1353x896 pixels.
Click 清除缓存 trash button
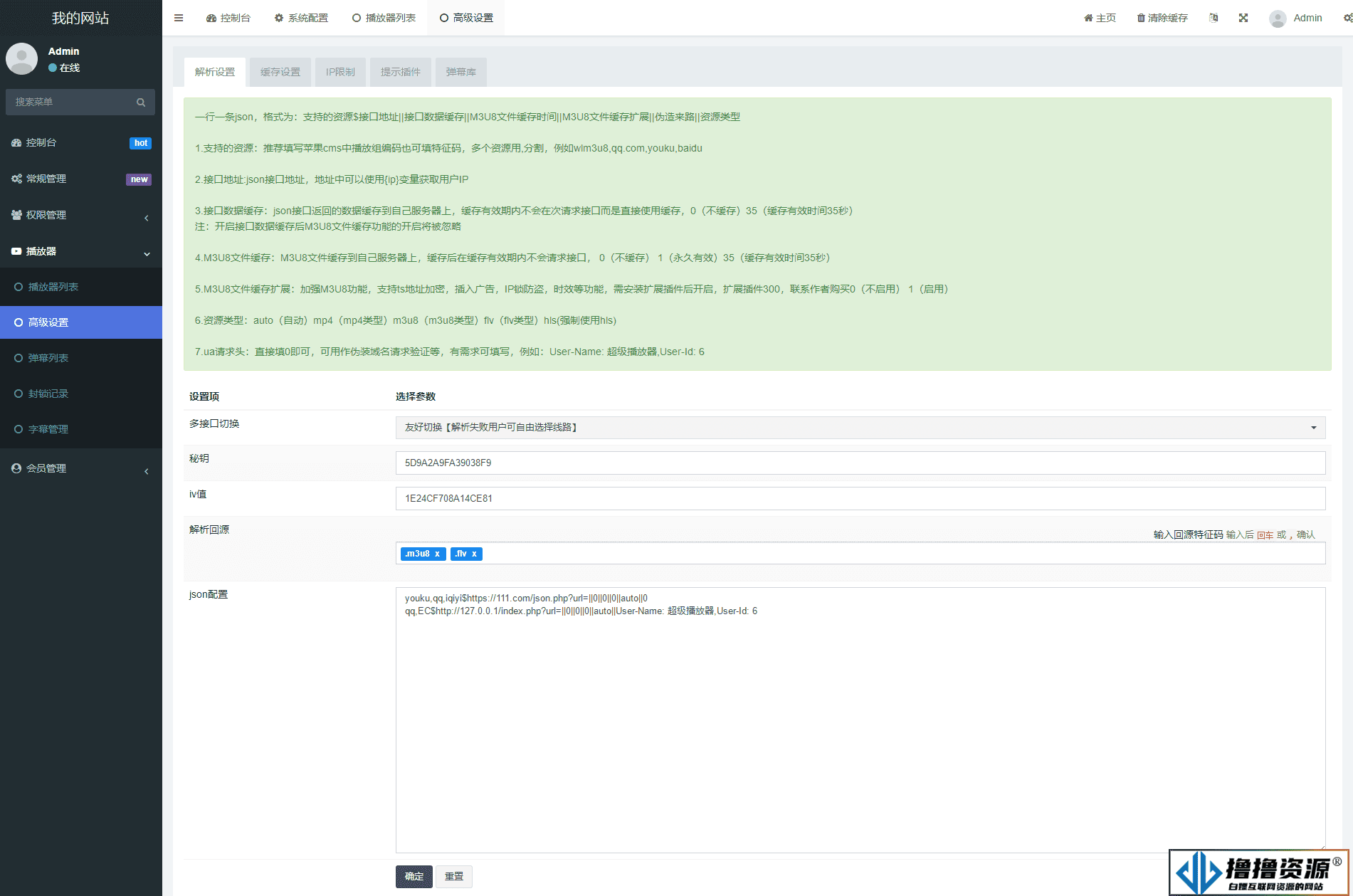1162,18
